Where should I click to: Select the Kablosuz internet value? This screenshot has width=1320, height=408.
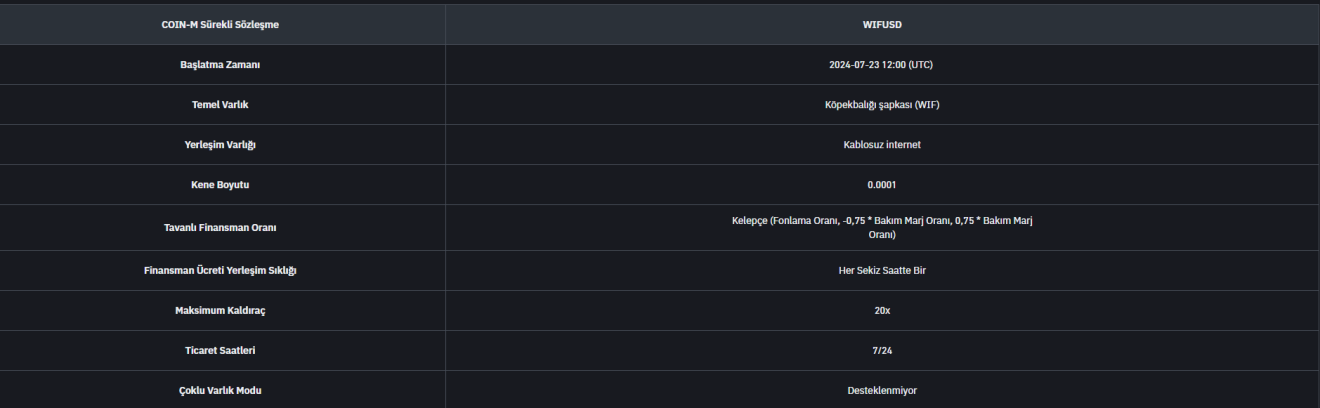881,145
